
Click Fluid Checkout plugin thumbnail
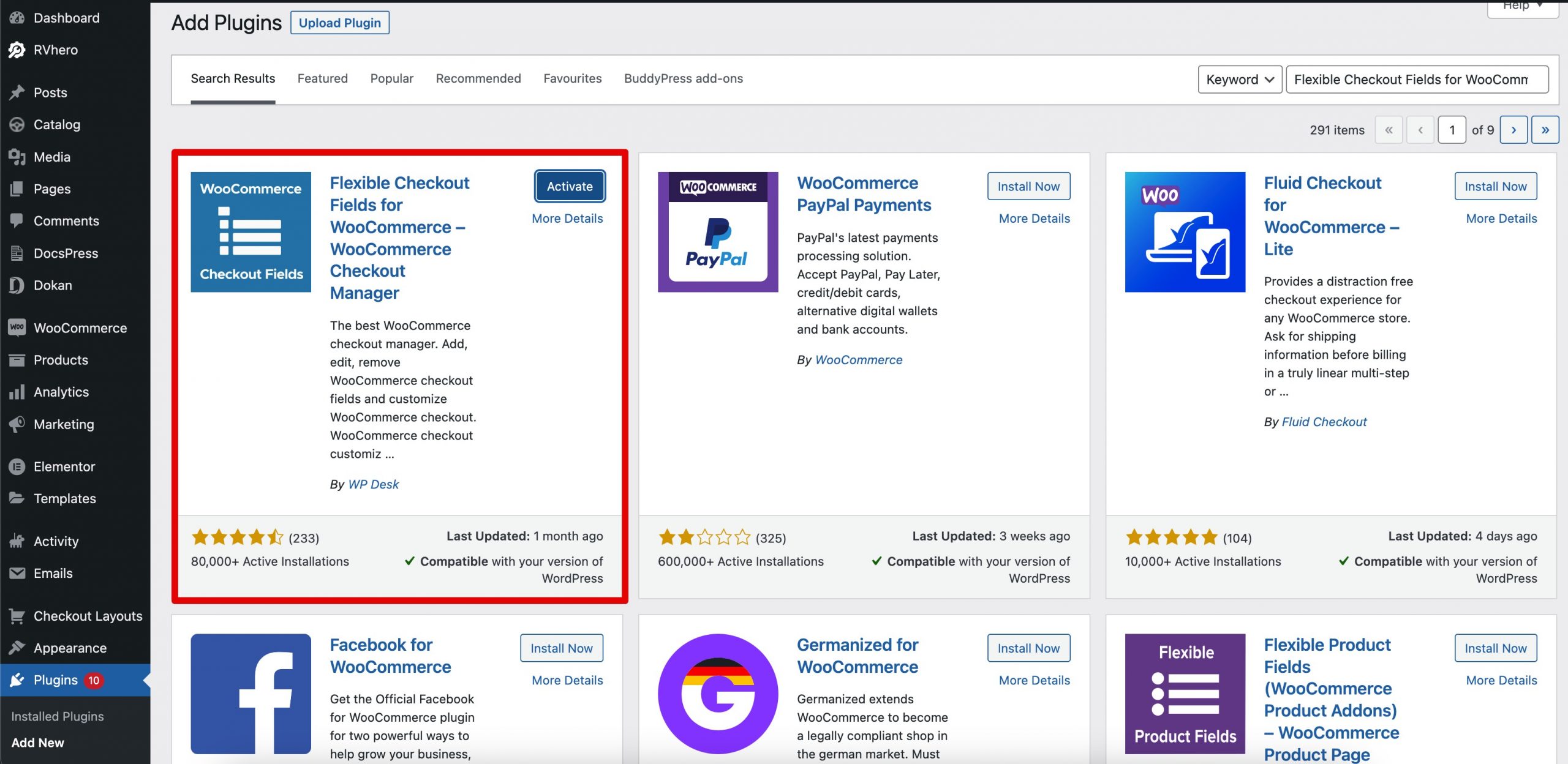coord(1185,232)
